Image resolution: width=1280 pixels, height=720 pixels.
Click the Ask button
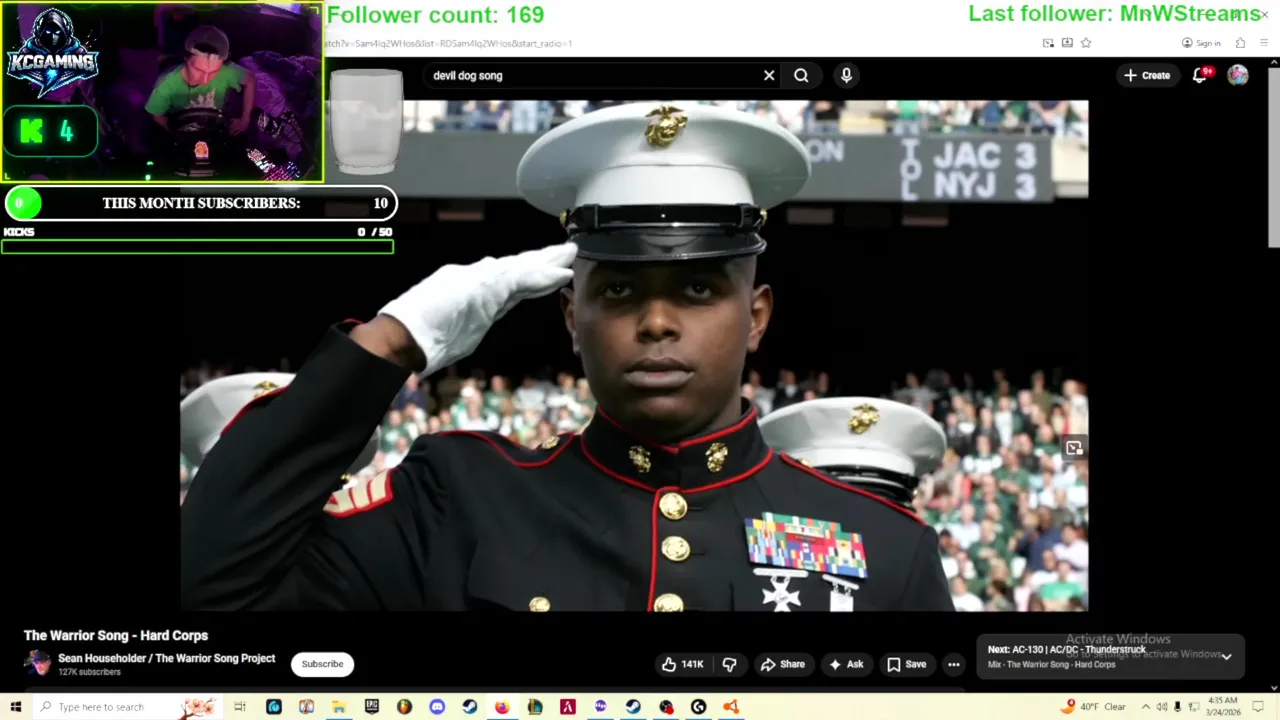846,664
